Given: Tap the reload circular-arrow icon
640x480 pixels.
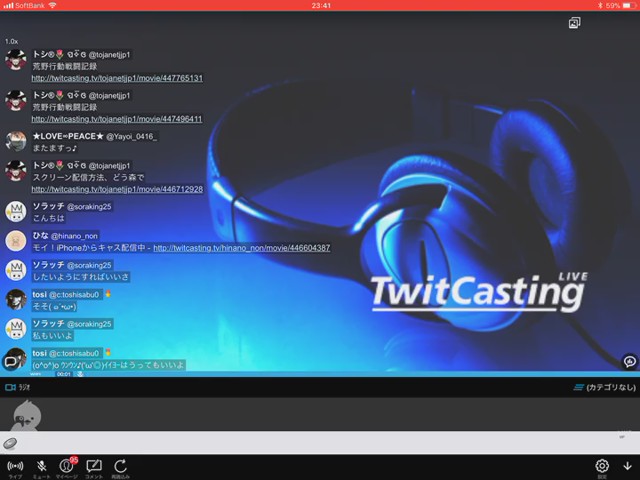Looking at the screenshot, I should (120, 466).
